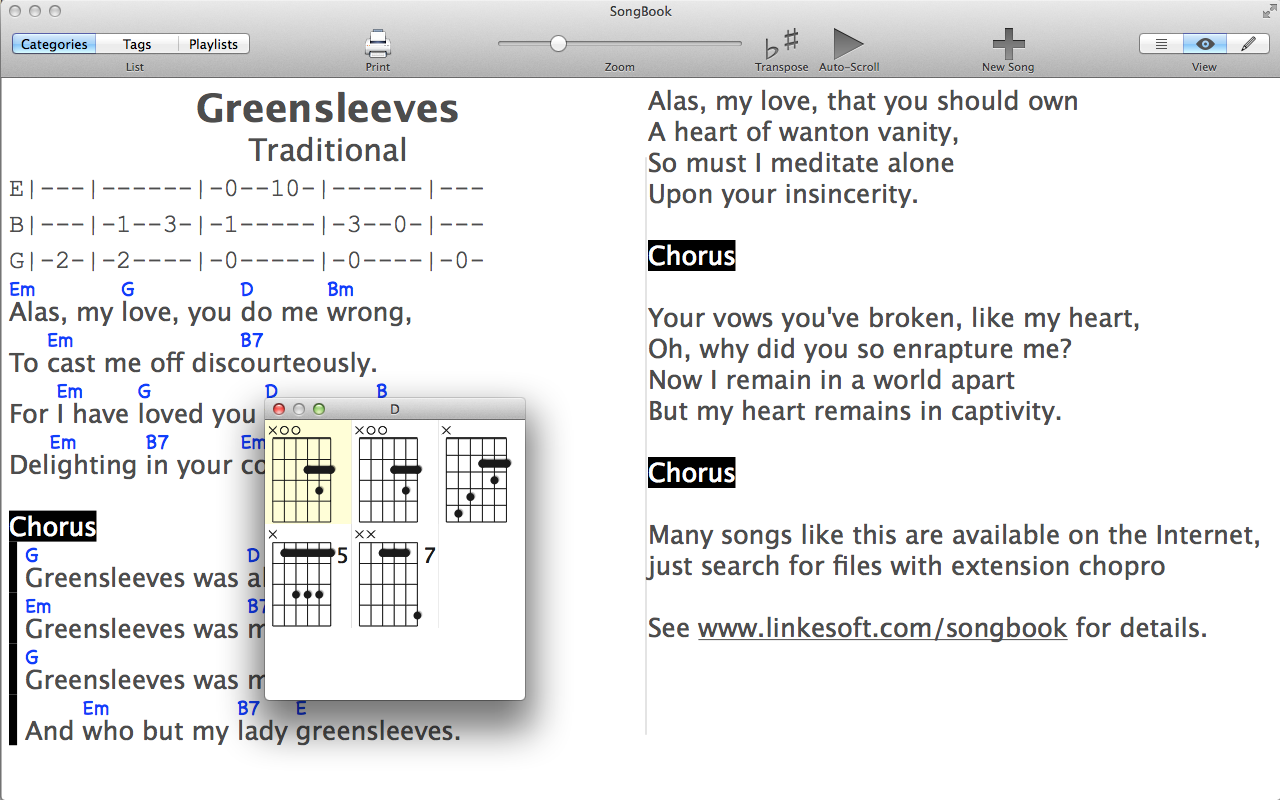Create a New Song with plus icon
1280x800 pixels.
click(x=1008, y=44)
